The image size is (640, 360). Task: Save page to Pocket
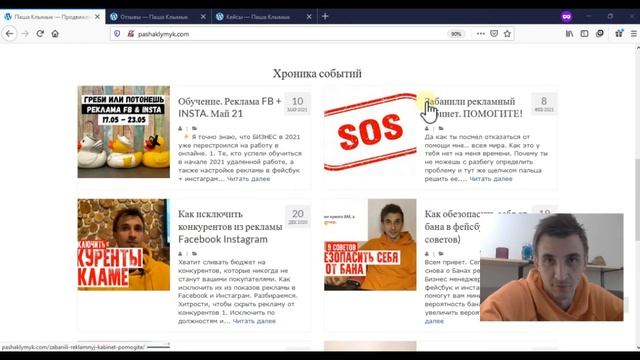point(494,34)
